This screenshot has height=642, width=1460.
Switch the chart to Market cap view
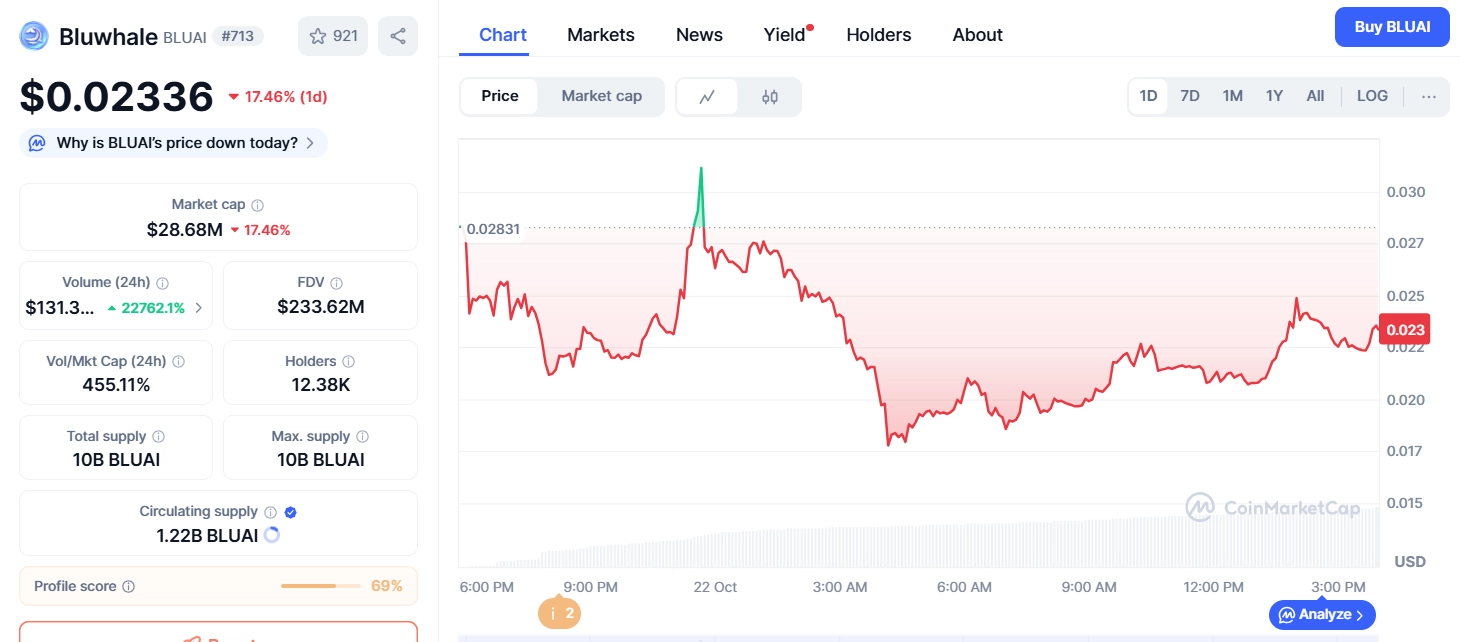click(601, 96)
